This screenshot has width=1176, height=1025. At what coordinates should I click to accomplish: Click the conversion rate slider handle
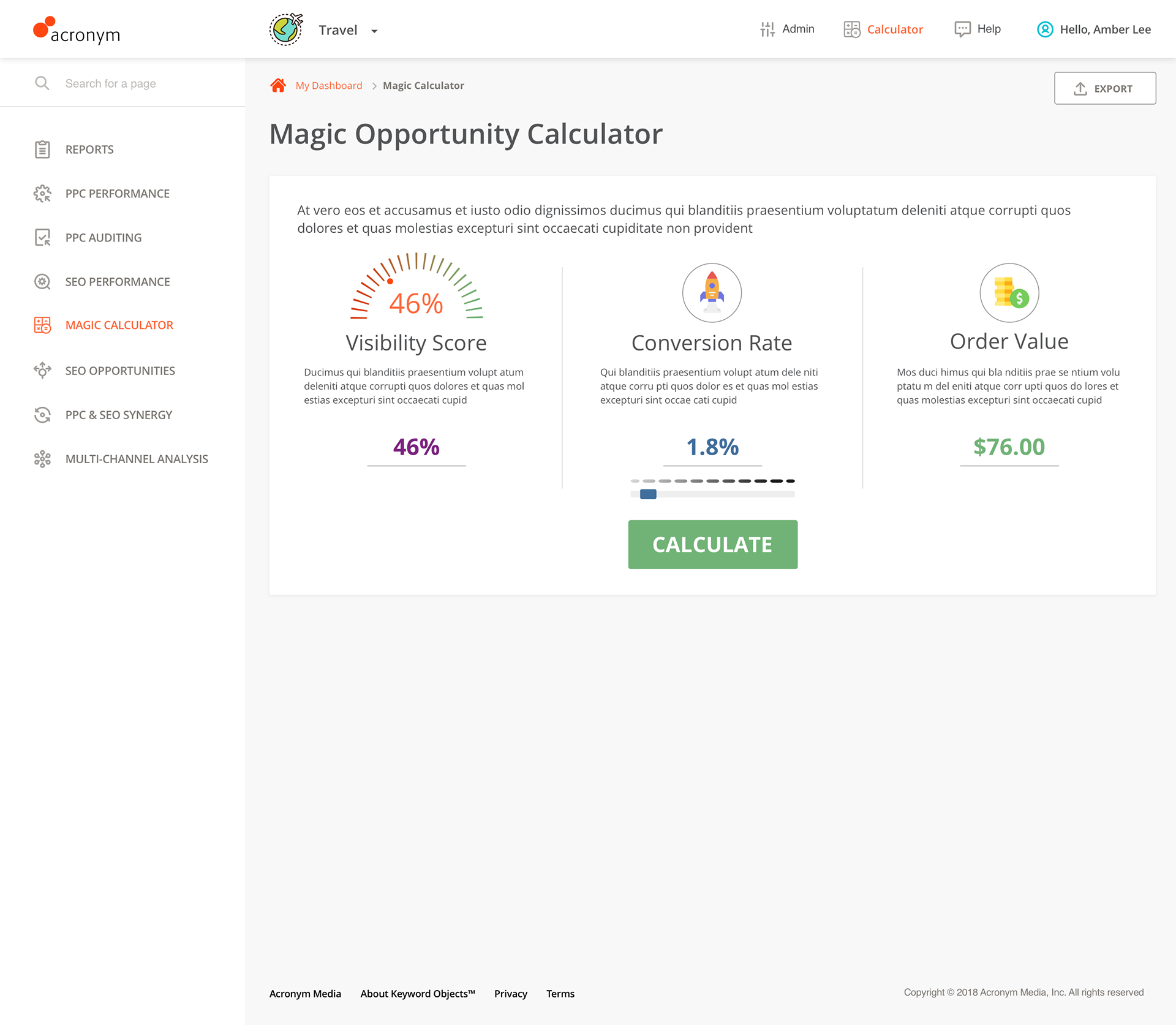point(648,494)
